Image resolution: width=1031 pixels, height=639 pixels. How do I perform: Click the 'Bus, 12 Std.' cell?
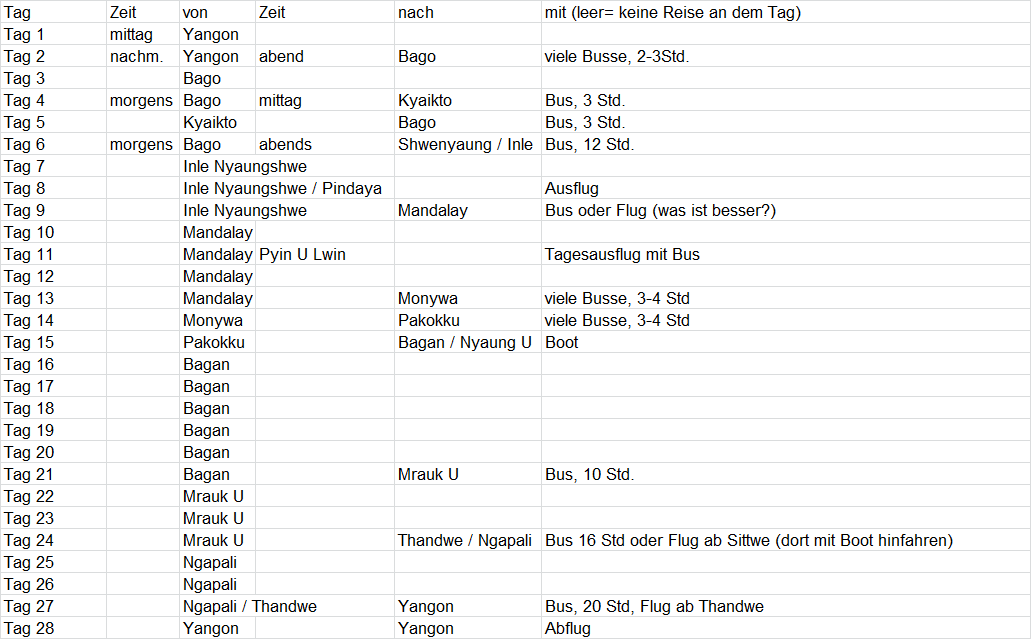589,145
